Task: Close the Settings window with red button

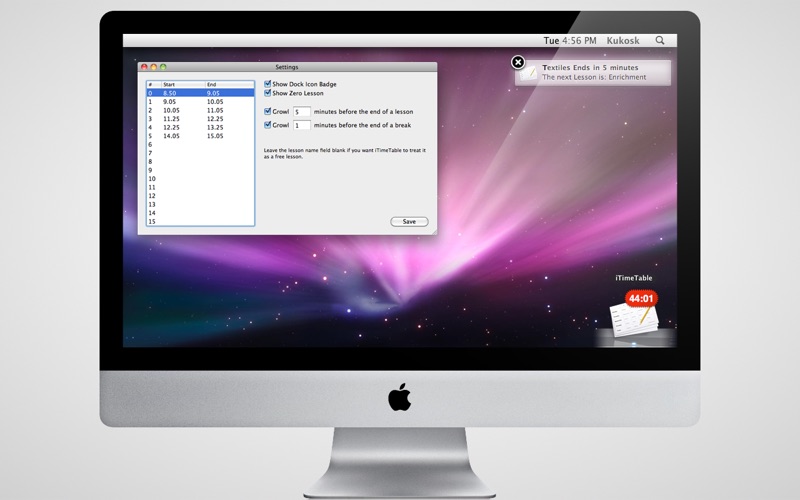Action: pos(144,67)
